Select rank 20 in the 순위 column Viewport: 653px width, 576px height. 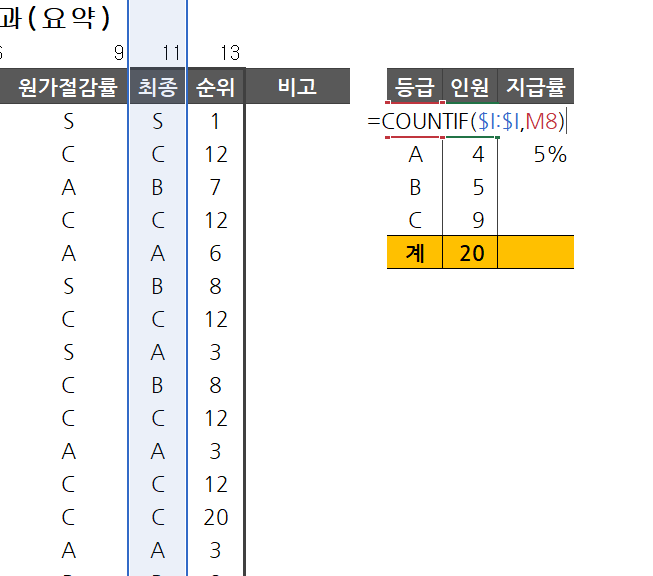click(215, 517)
